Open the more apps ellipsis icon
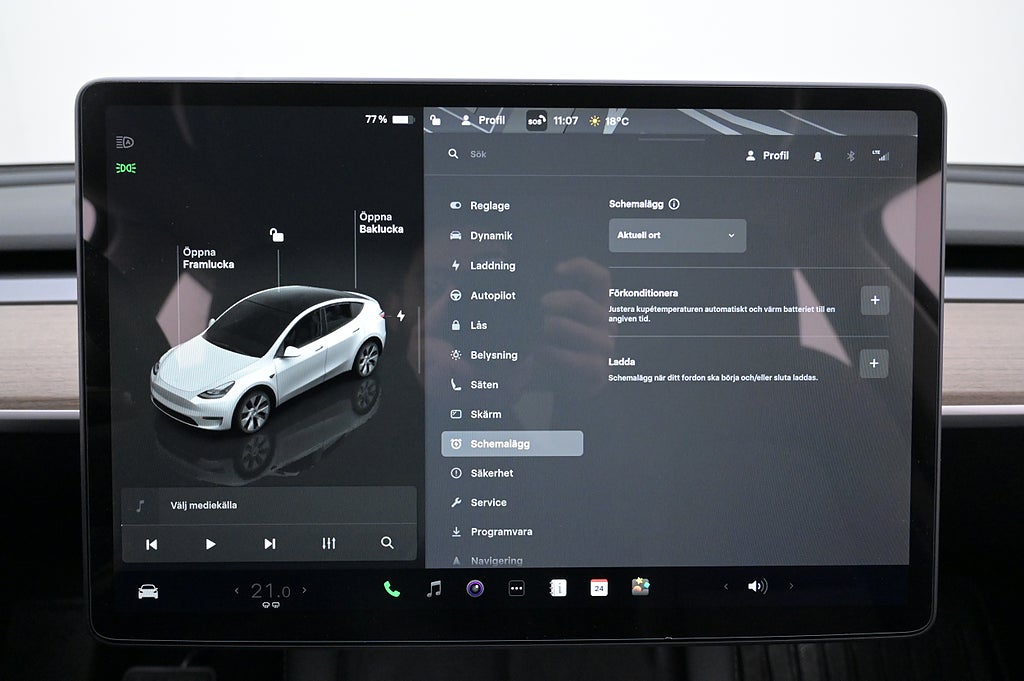Image resolution: width=1024 pixels, height=681 pixels. pyautogui.click(x=516, y=589)
